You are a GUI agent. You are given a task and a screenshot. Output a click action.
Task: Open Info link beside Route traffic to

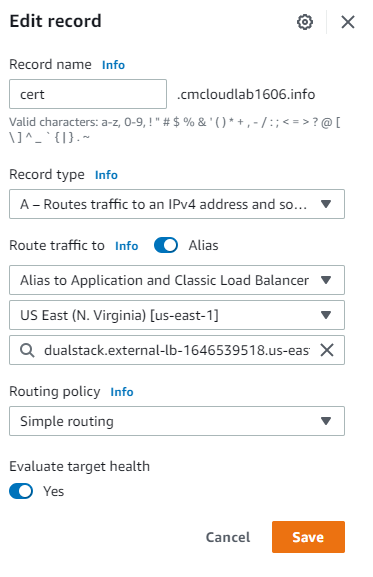127,246
